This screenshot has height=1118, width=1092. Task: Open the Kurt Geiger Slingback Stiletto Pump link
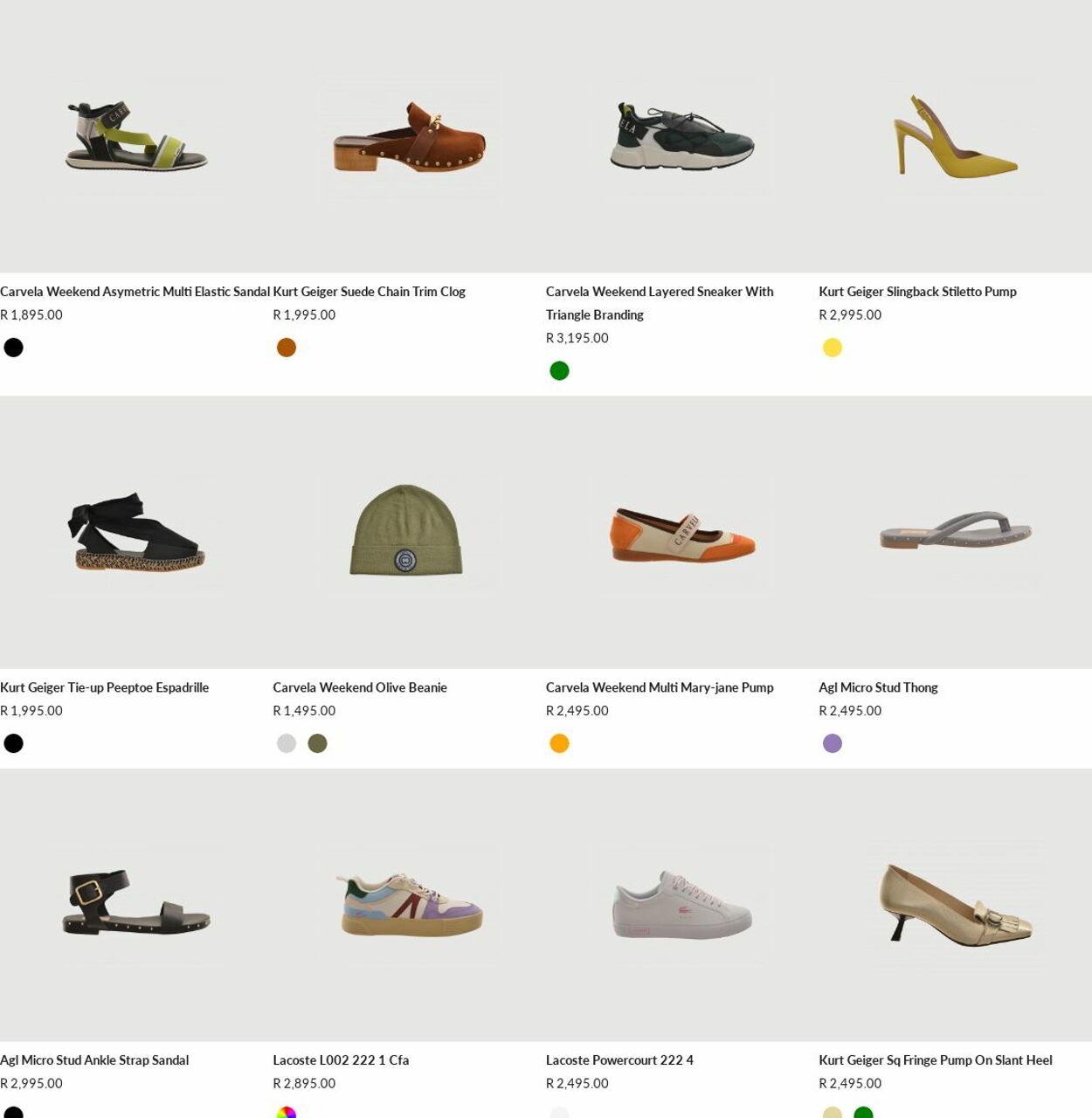click(x=917, y=292)
